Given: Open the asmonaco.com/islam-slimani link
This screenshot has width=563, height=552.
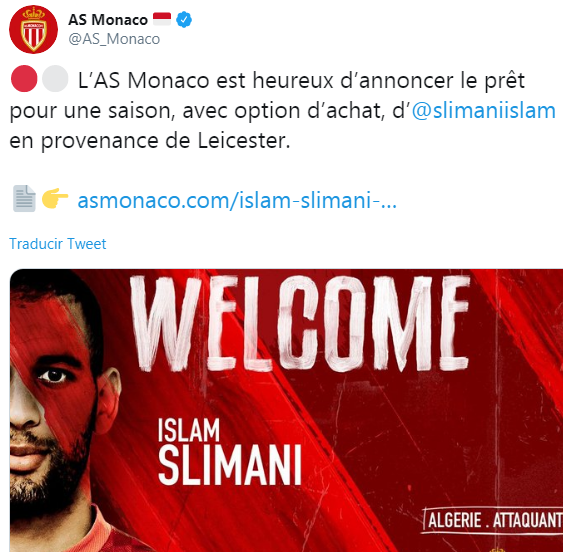Looking at the screenshot, I should tap(237, 200).
